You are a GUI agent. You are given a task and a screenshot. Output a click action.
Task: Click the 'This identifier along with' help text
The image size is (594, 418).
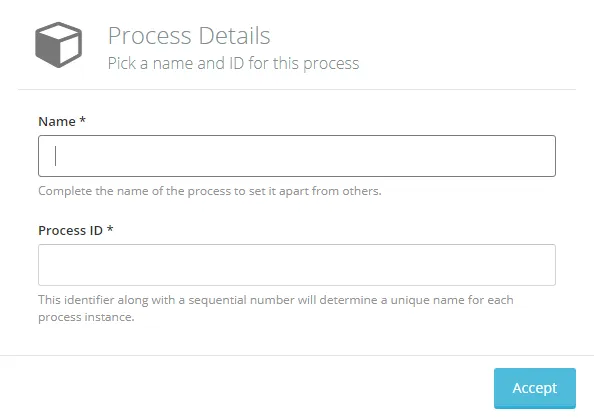[276, 300]
